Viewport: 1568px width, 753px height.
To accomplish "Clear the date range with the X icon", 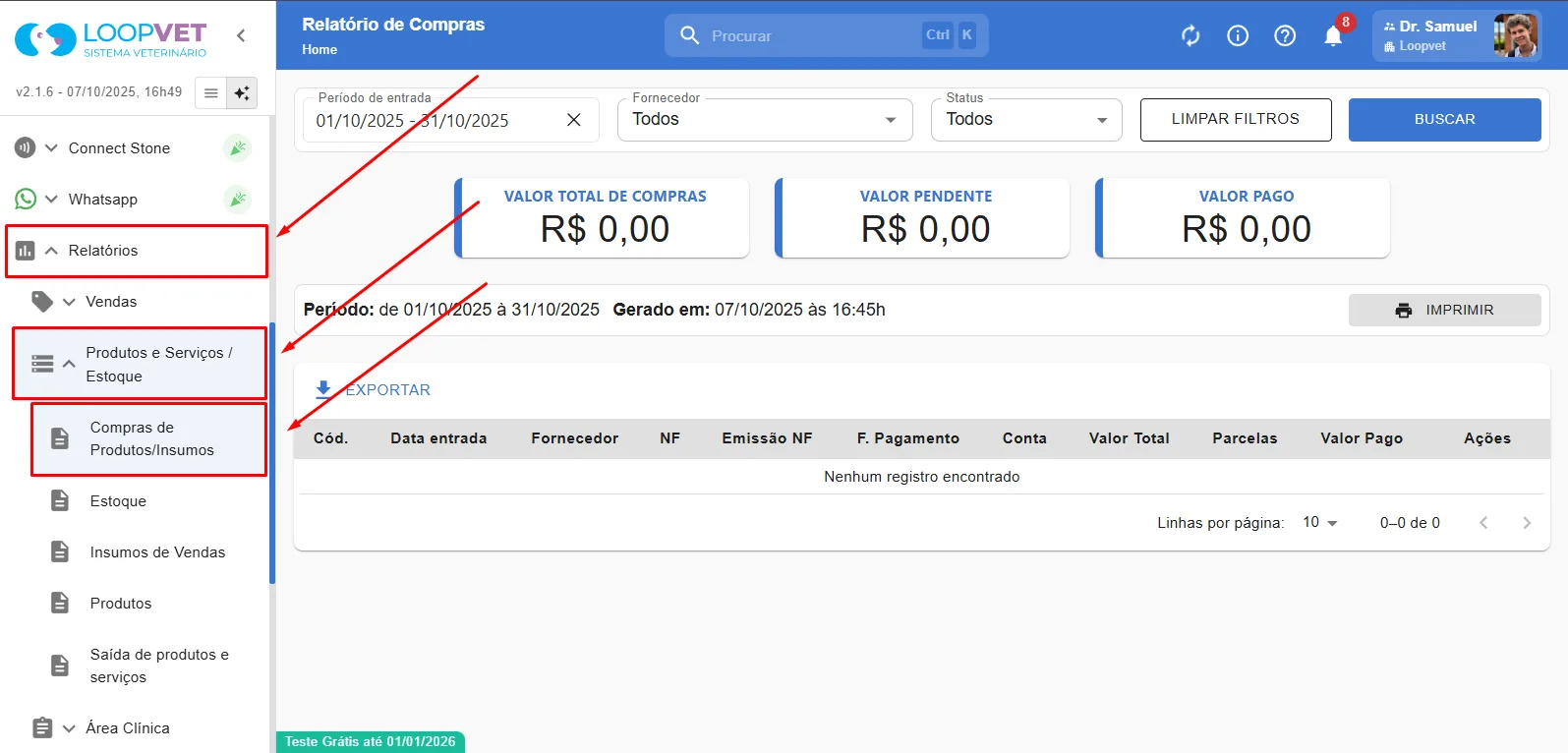I will (574, 120).
